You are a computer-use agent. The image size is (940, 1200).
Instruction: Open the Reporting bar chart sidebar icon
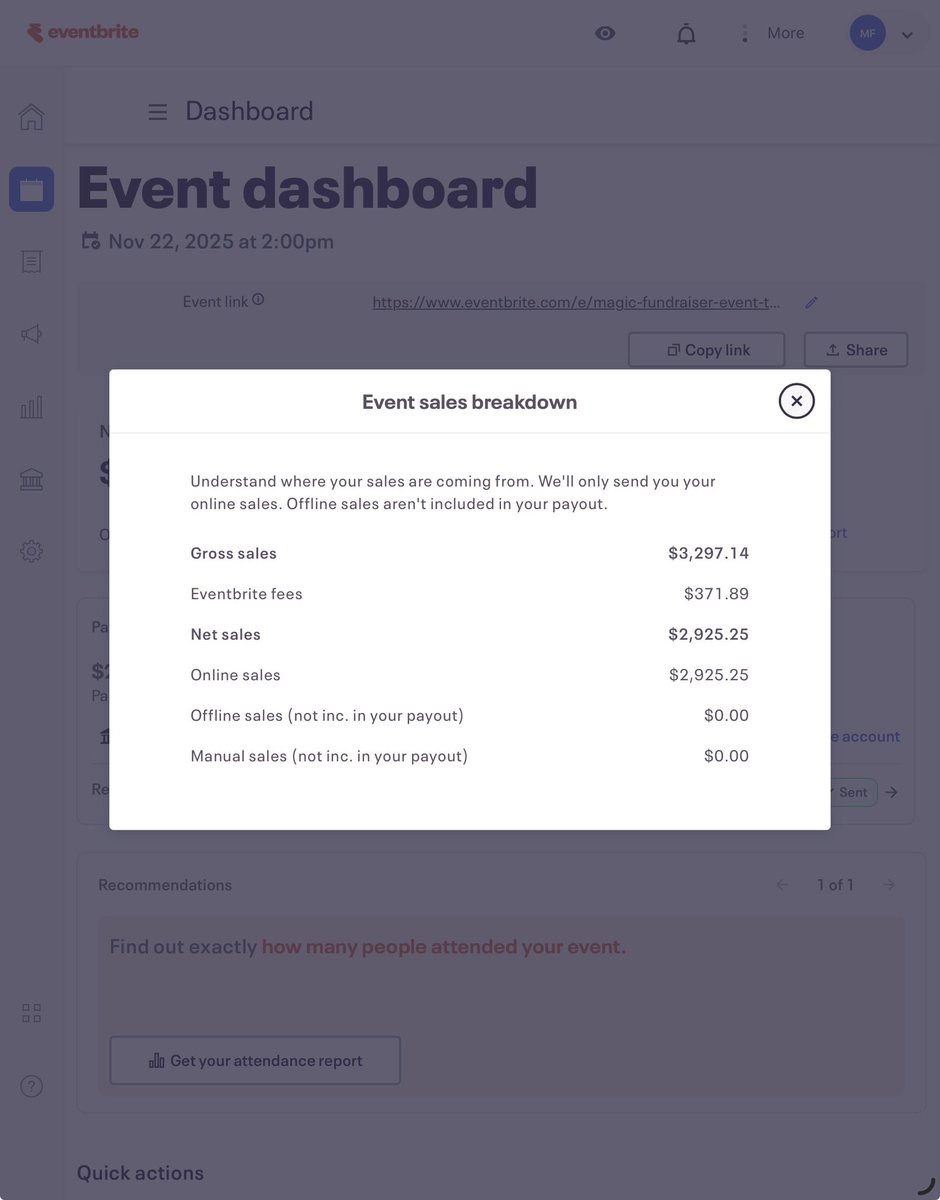click(32, 407)
